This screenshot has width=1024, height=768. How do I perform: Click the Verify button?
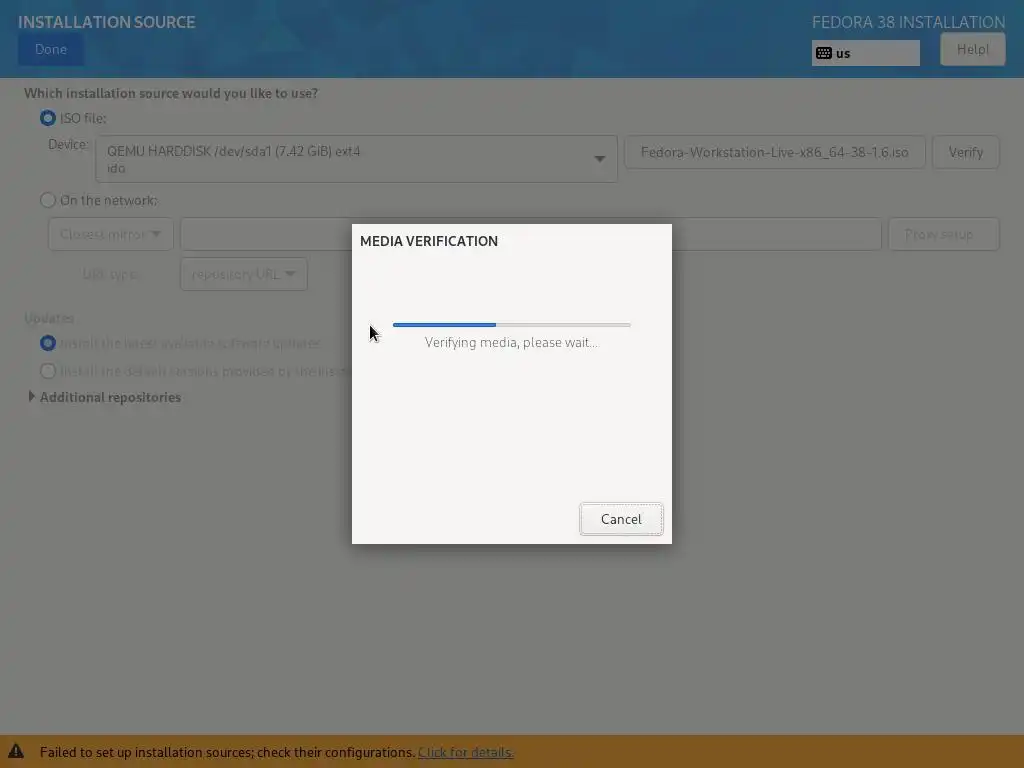pyautogui.click(x=965, y=152)
